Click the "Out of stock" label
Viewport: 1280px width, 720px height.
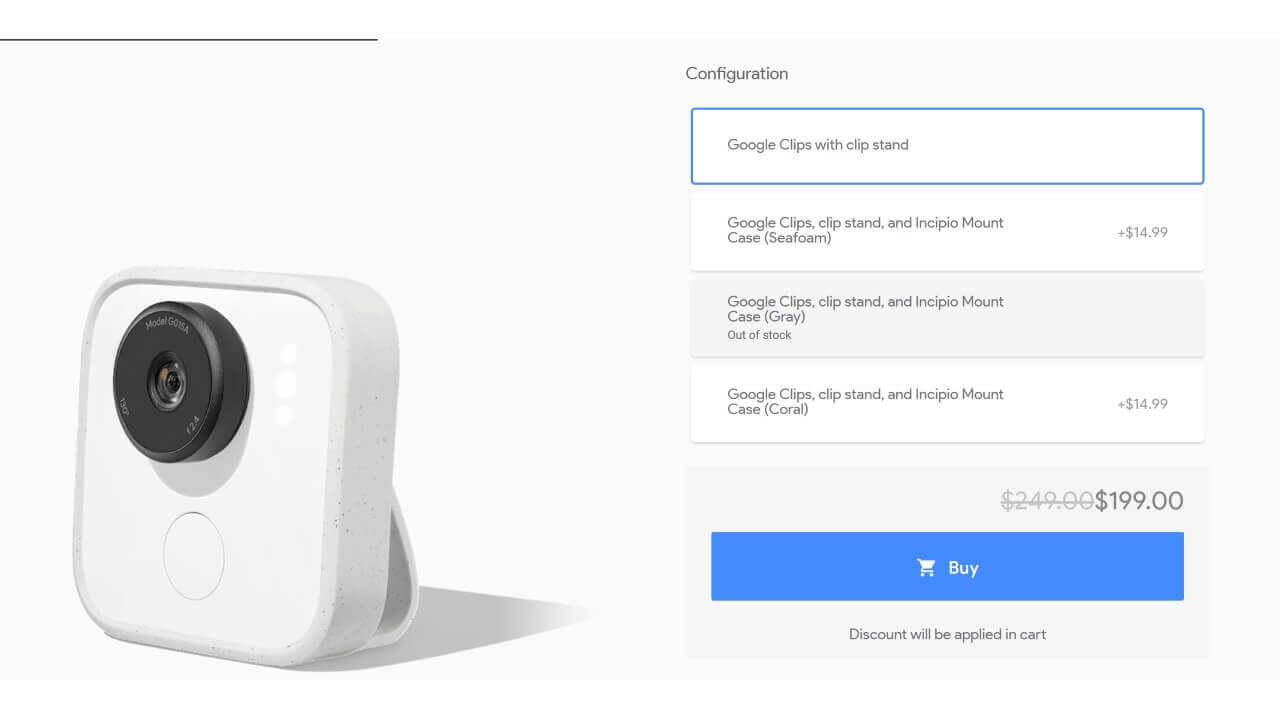coord(759,335)
